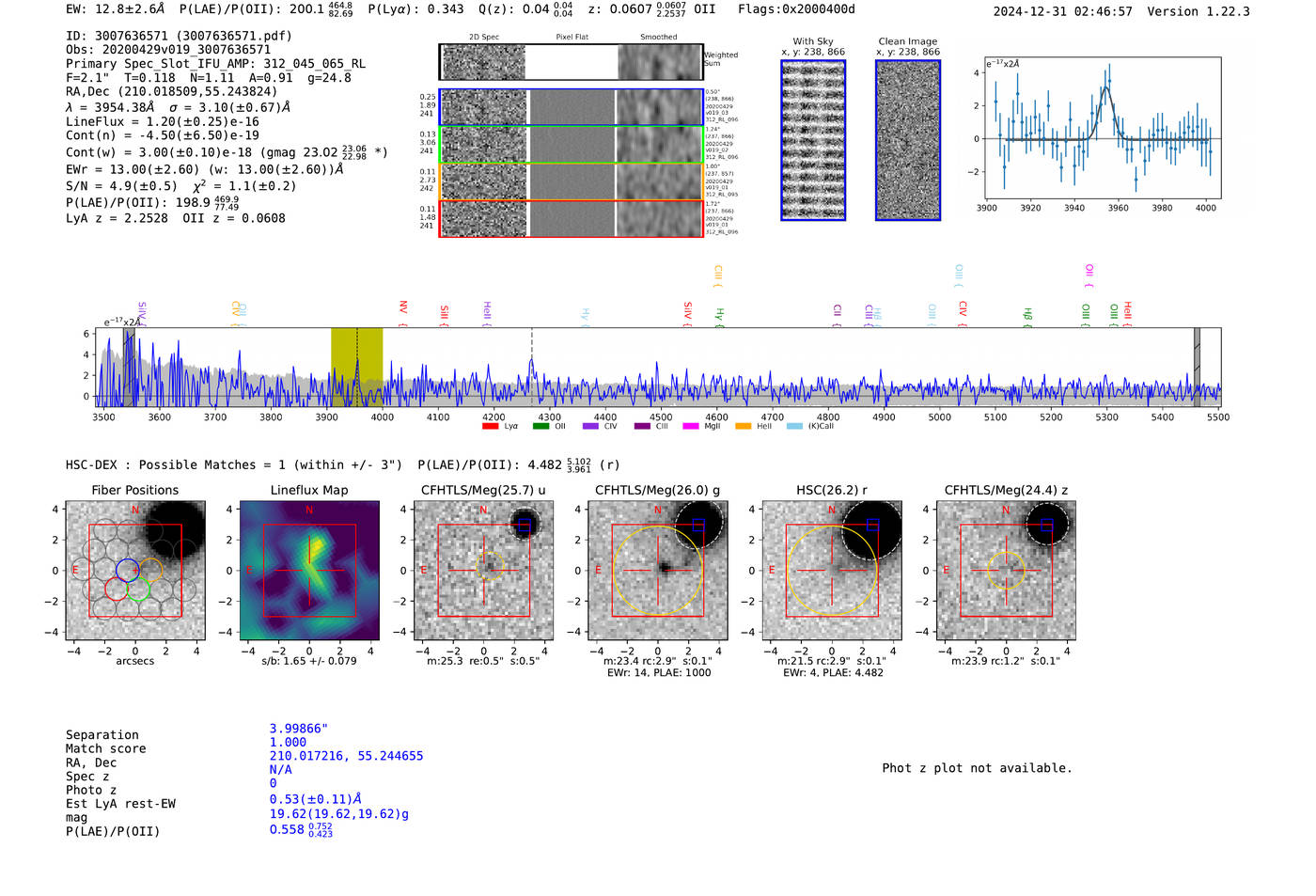Click the blue catalog square in the u-band cutout

click(x=525, y=526)
